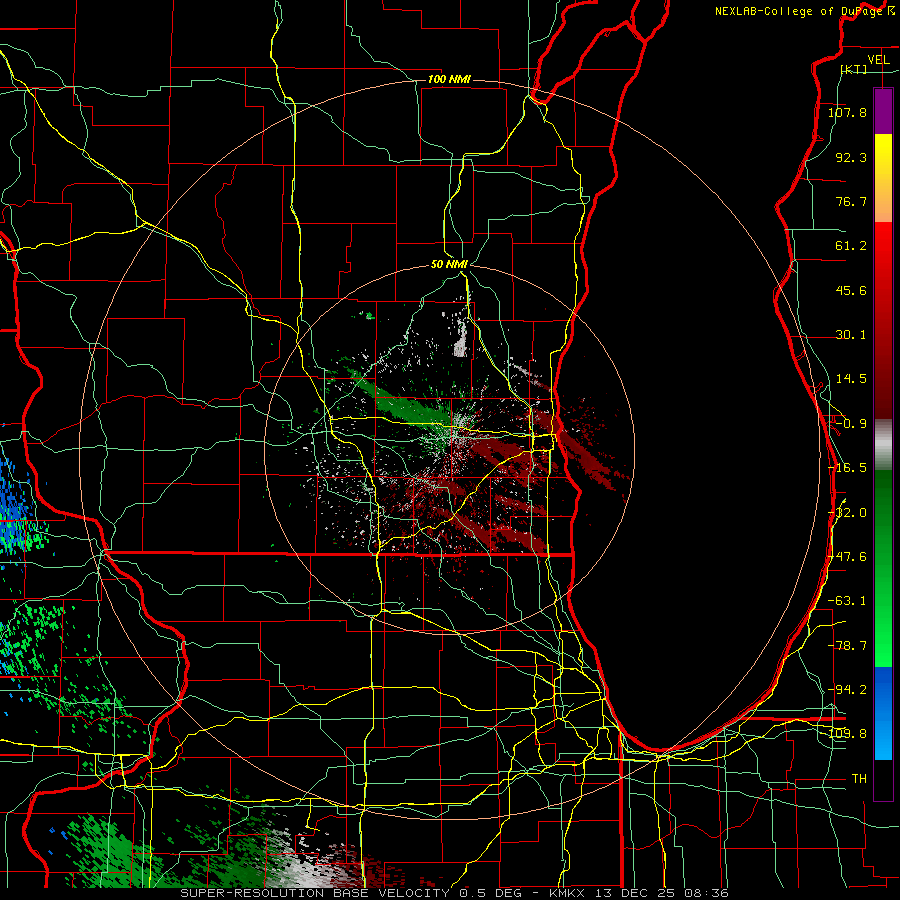Select the -63.1 velocity scale value
The image size is (900, 900).
coord(847,600)
